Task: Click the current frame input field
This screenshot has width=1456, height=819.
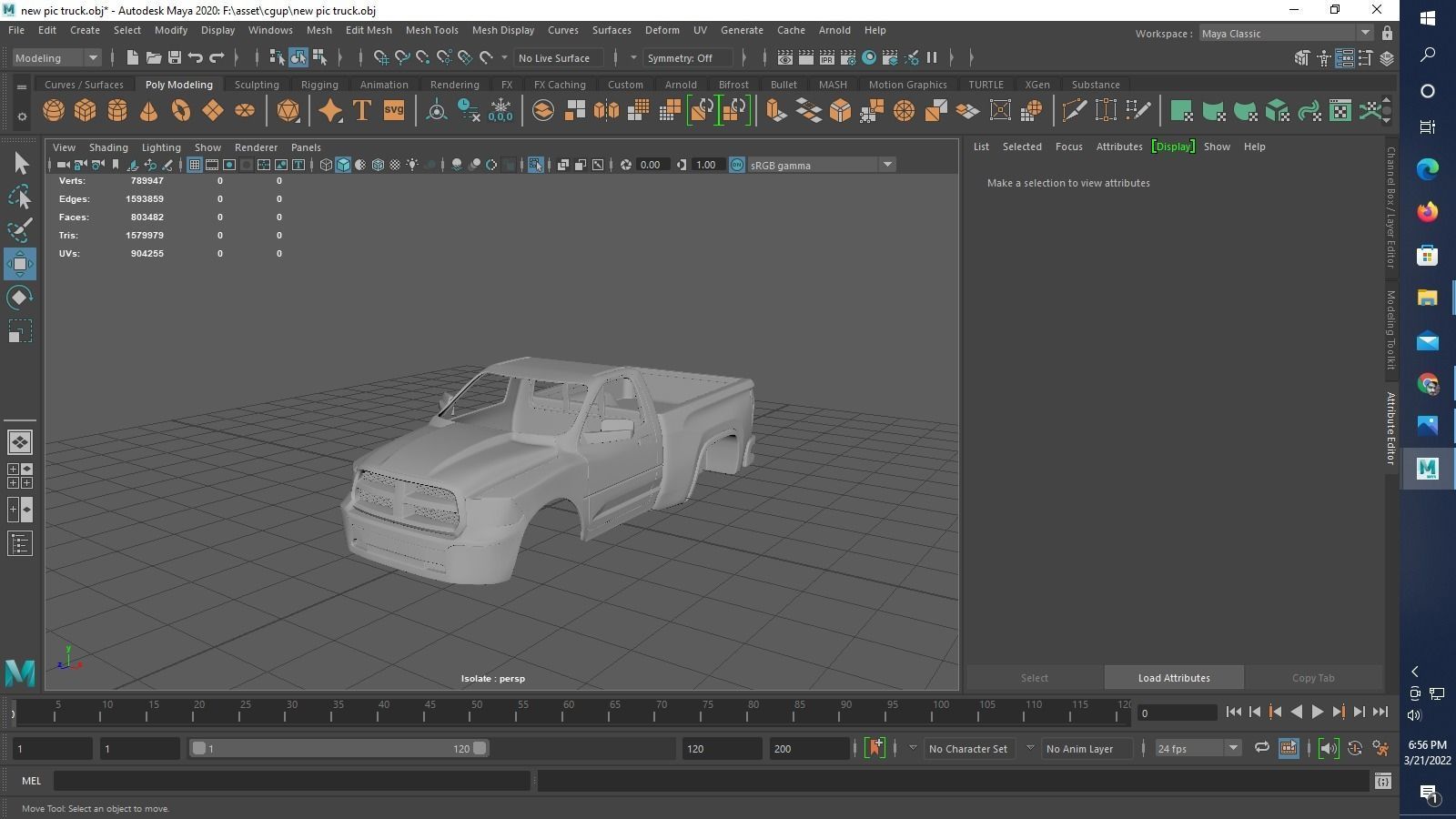Action: [x=1177, y=713]
